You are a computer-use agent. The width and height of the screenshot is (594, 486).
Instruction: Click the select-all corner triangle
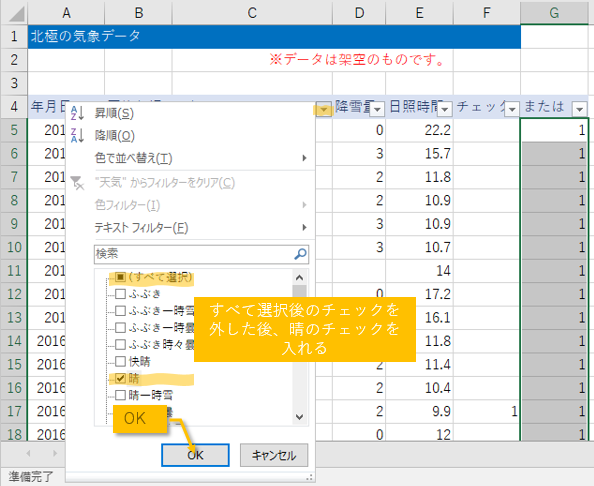16,13
